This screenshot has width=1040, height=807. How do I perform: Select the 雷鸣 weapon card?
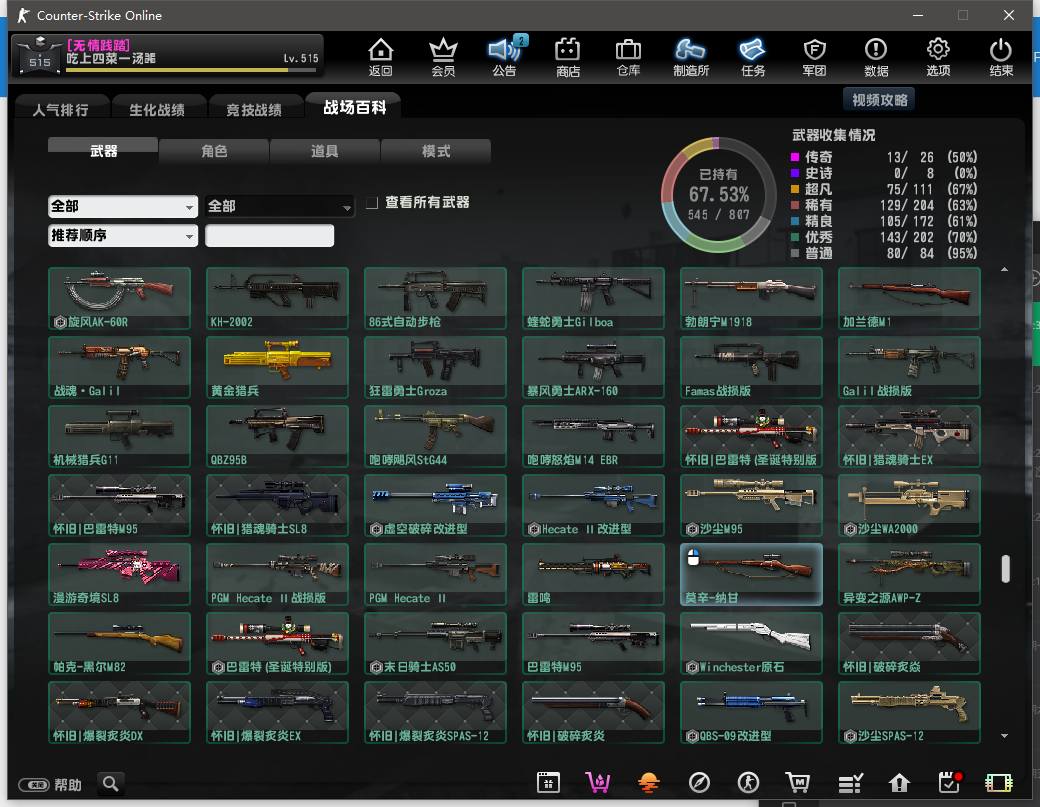(593, 574)
